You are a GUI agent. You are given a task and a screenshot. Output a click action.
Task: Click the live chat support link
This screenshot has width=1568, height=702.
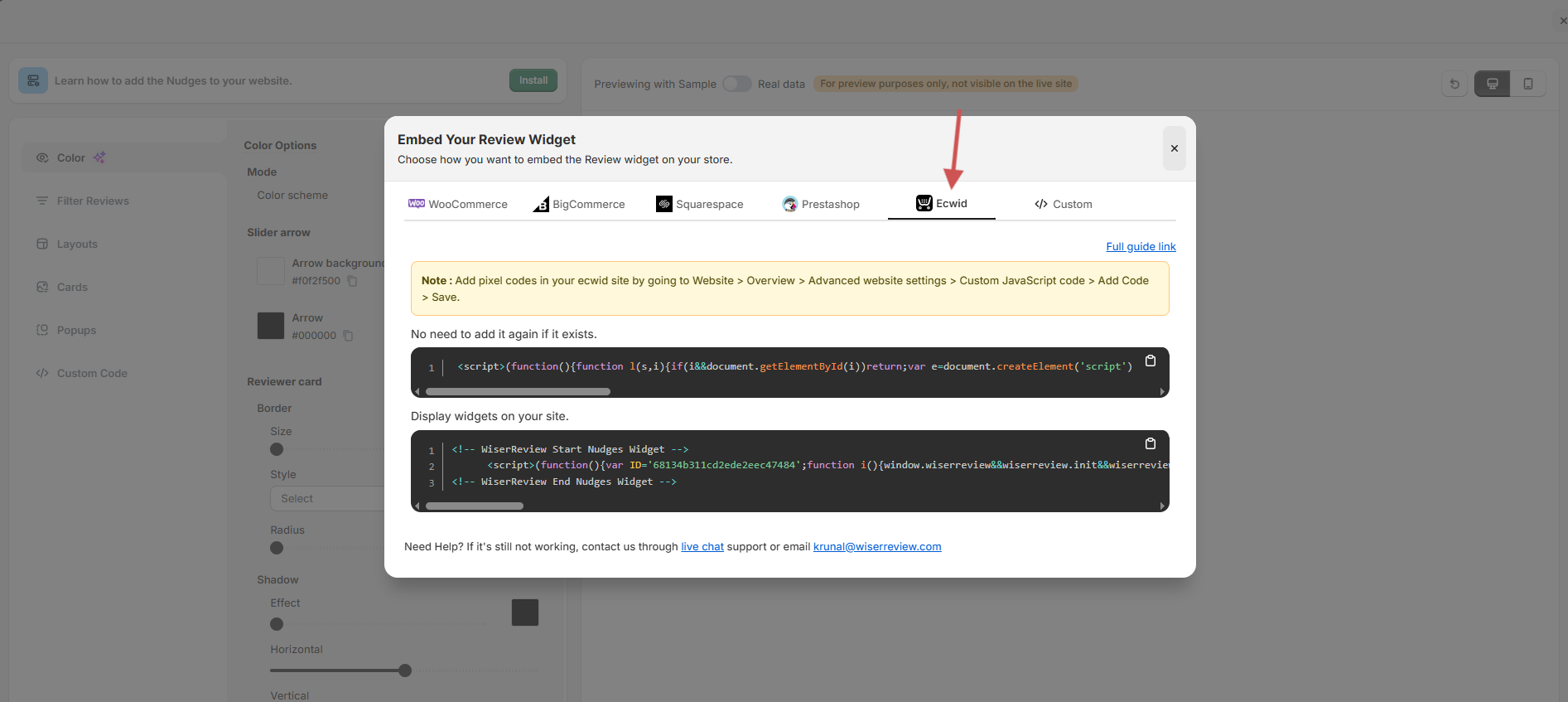pyautogui.click(x=702, y=547)
